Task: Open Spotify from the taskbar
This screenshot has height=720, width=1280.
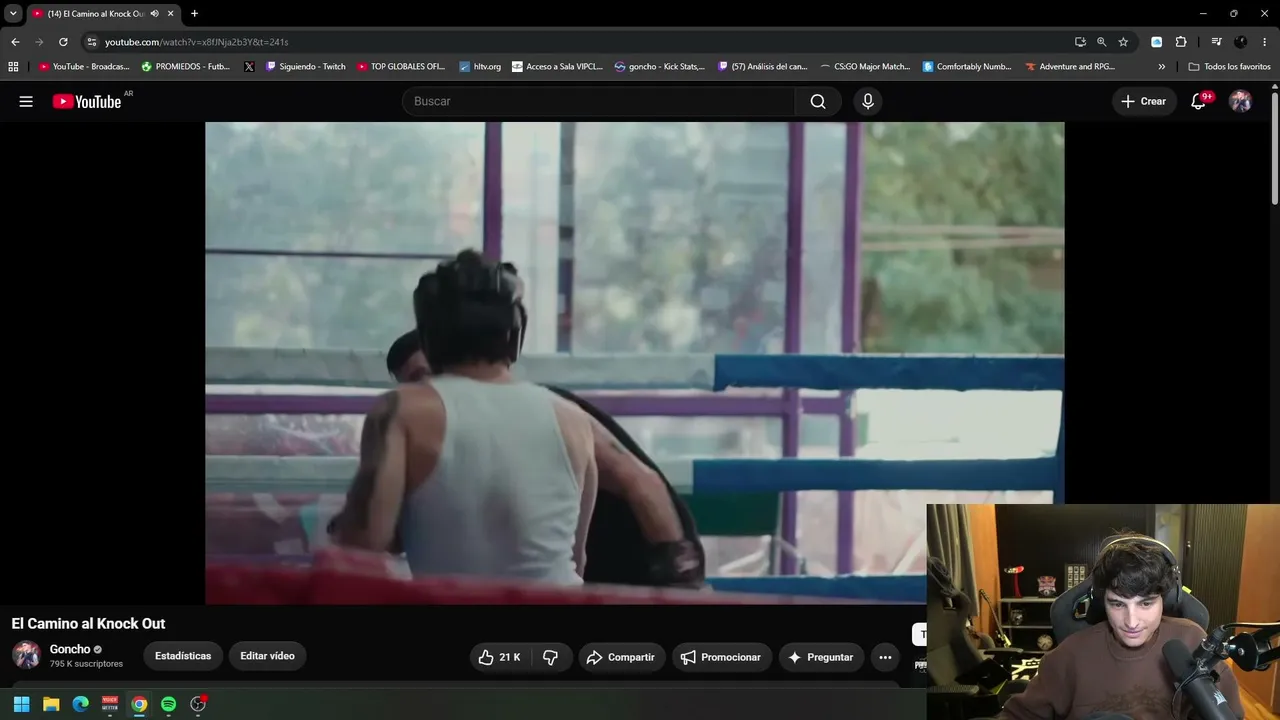Action: tap(168, 704)
